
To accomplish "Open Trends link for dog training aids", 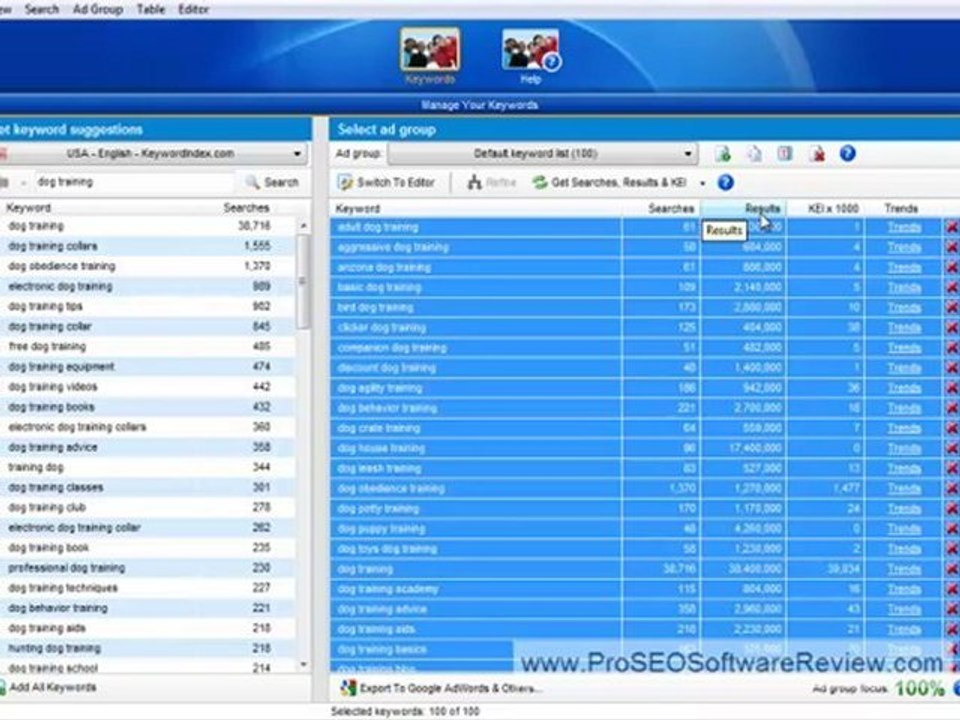I will pyautogui.click(x=904, y=629).
